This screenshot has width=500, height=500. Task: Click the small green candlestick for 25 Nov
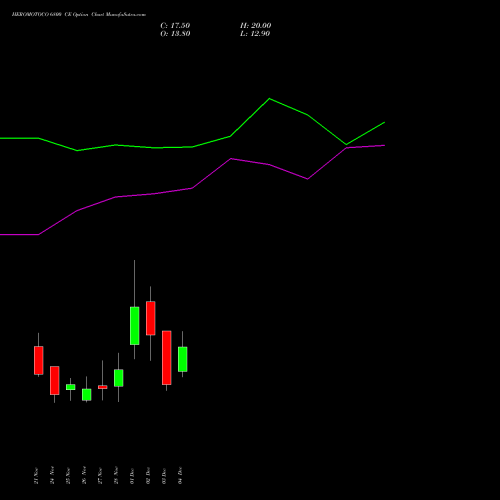71,387
